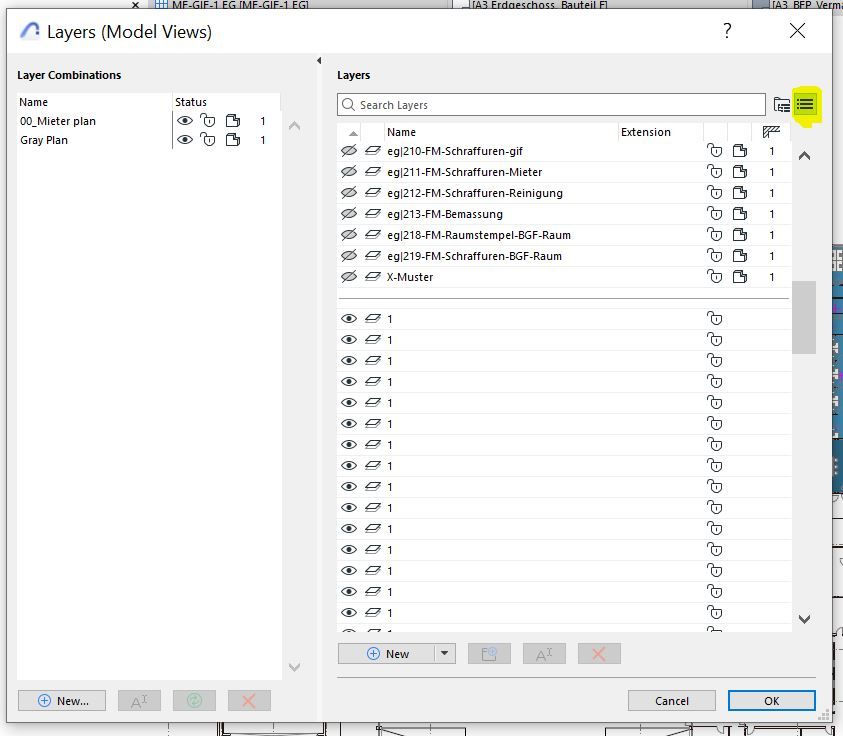Click layer type icon of eg|212-FM-Schraffuren-Reinigung
843x736 pixels.
tap(373, 193)
